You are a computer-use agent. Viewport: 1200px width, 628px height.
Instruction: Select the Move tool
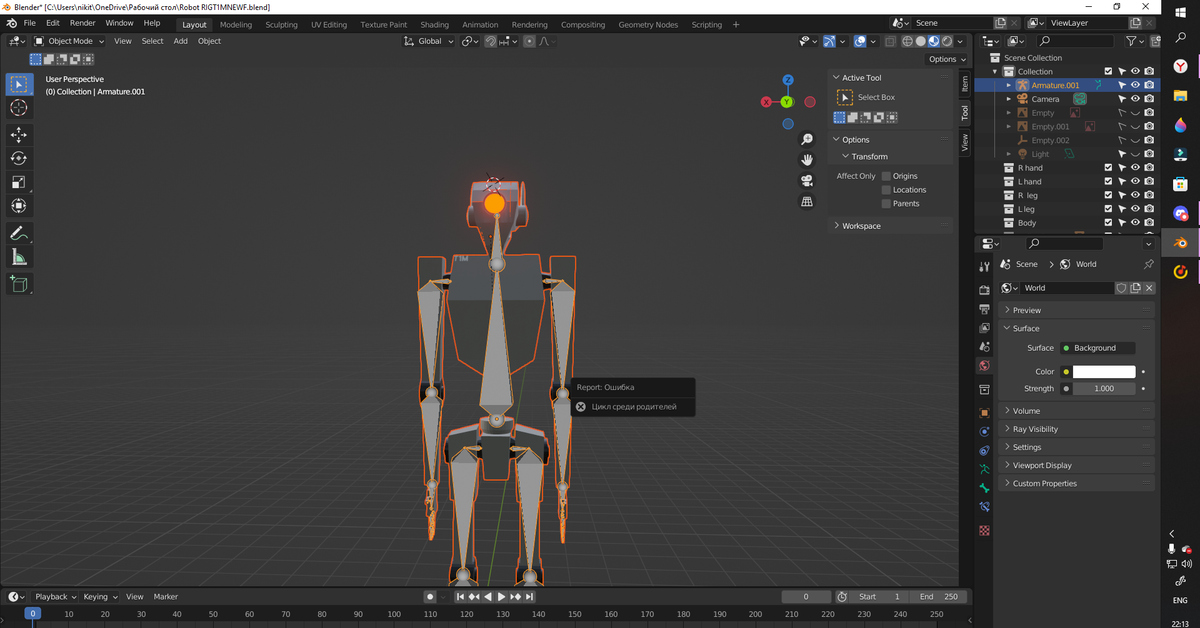(x=18, y=134)
